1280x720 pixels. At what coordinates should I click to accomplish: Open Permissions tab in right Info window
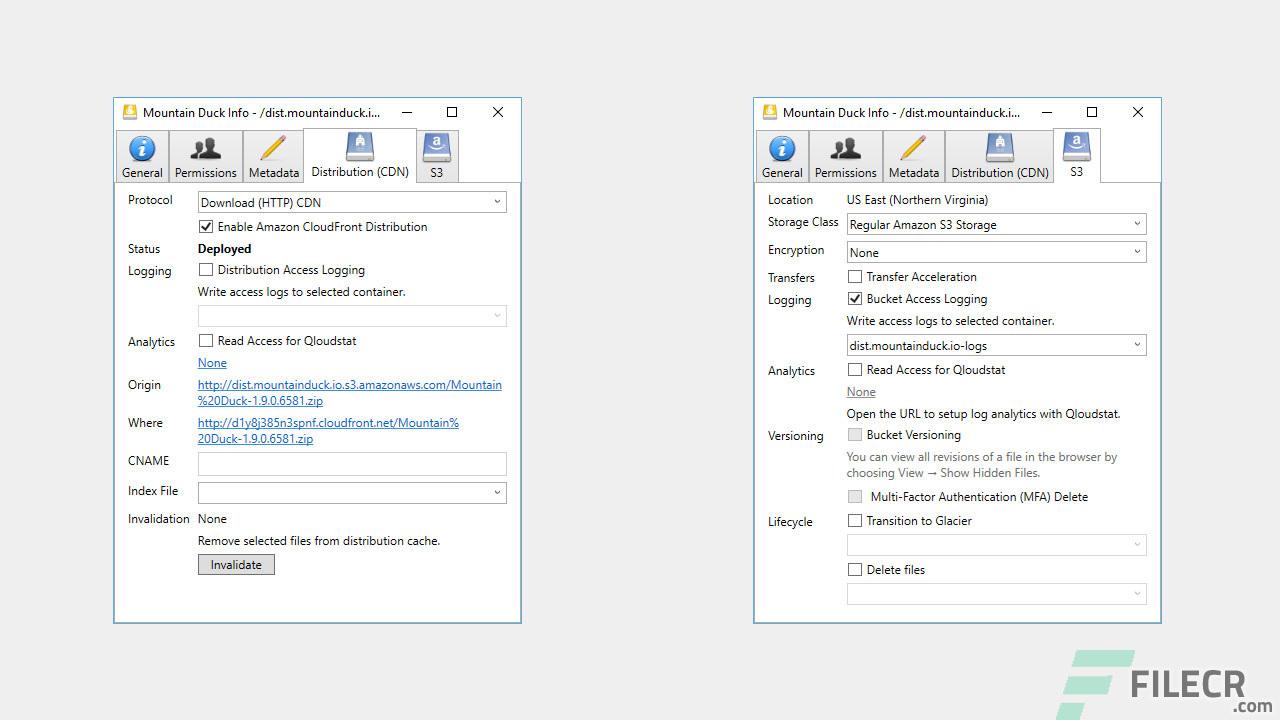(x=846, y=157)
